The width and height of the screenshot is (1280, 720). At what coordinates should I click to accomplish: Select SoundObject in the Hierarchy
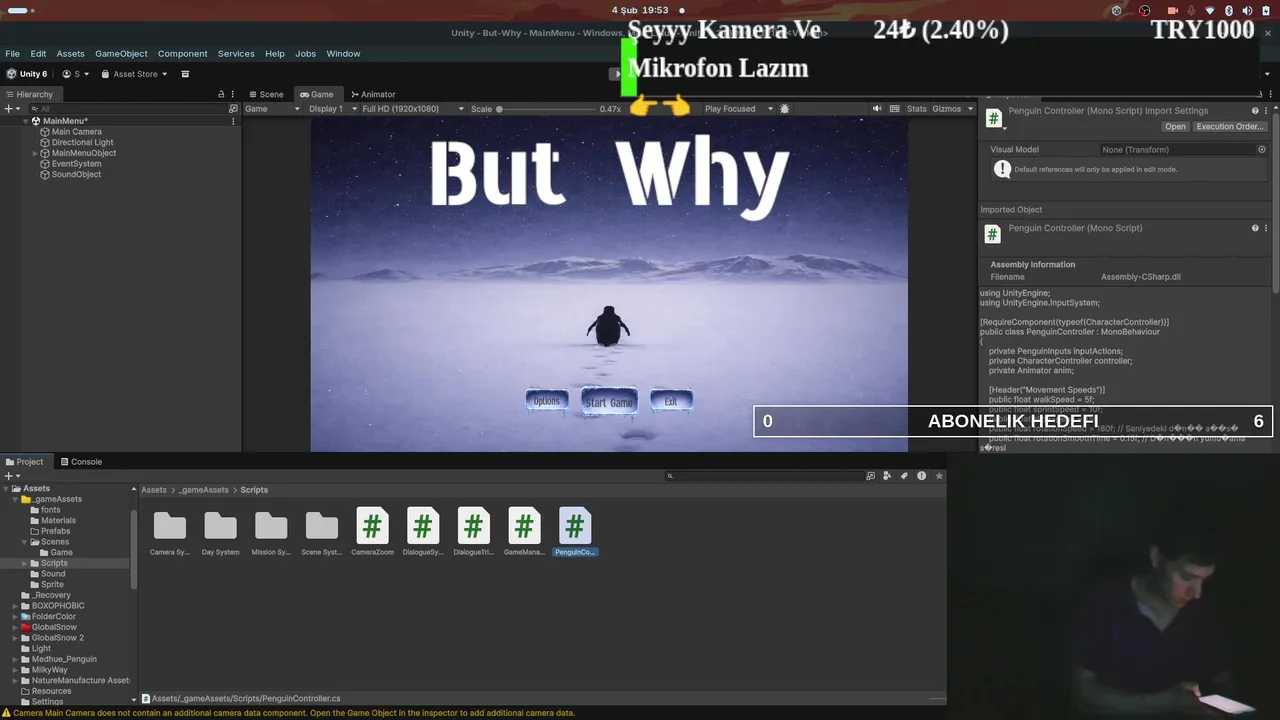click(76, 175)
